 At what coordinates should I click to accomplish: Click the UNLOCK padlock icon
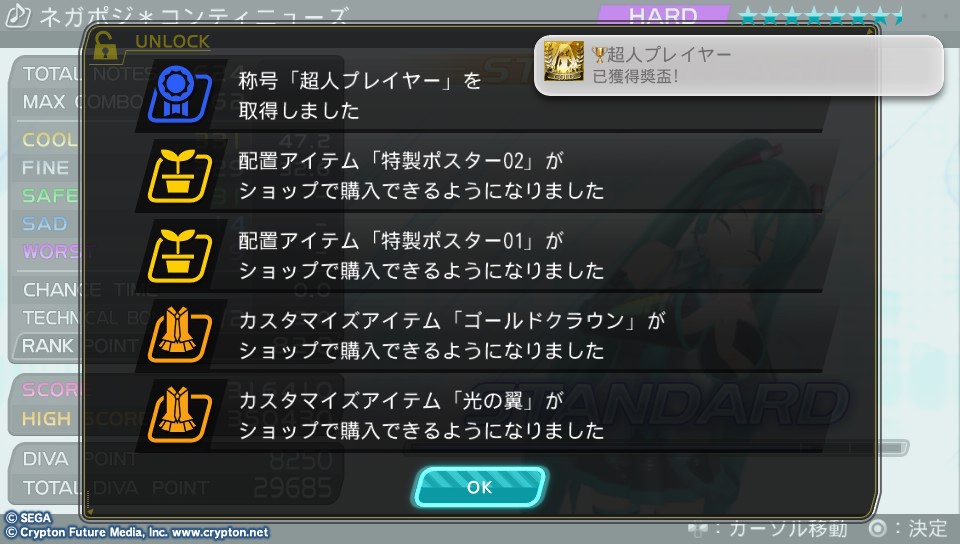105,46
